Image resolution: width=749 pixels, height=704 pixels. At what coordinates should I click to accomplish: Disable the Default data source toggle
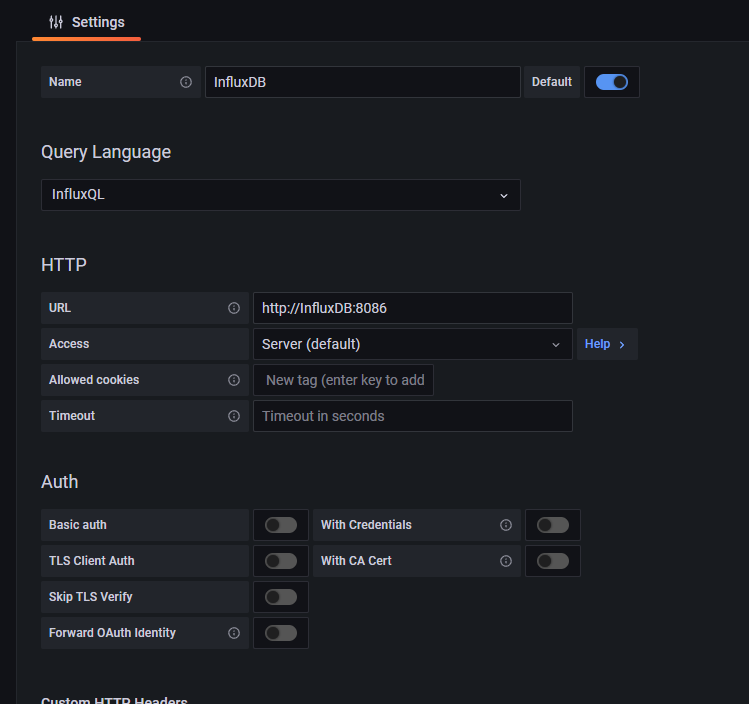click(x=612, y=82)
